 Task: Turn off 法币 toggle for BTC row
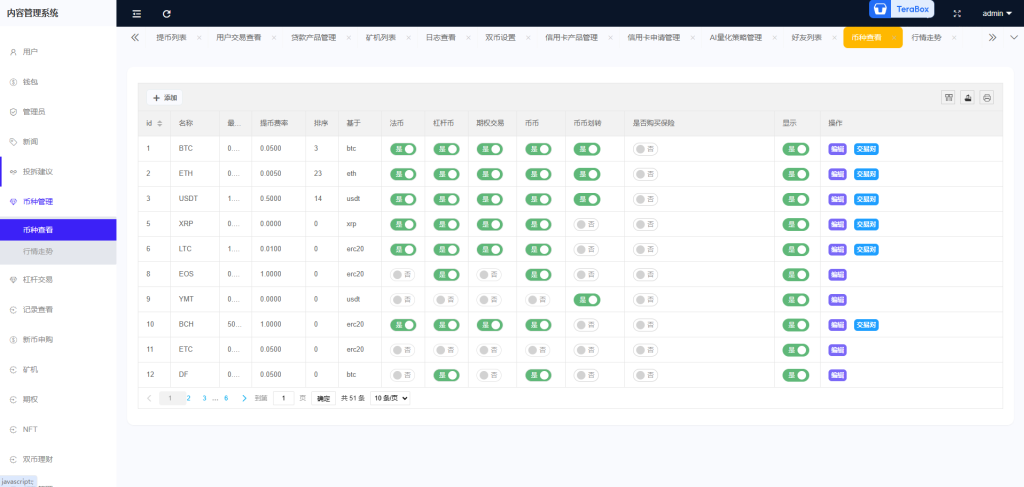click(403, 149)
